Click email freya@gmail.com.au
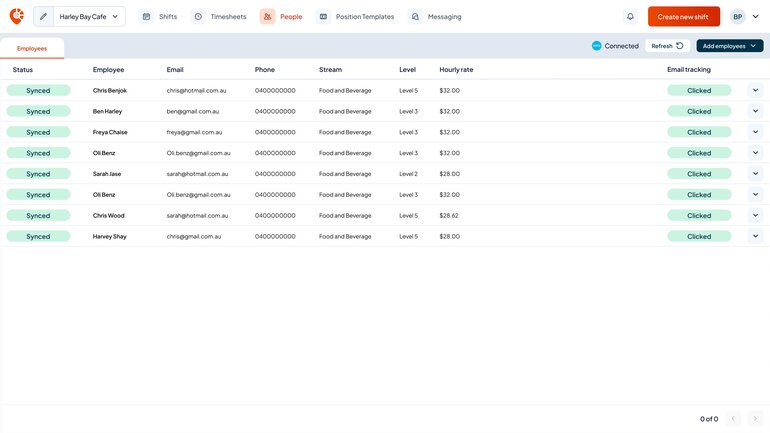The image size is (770, 433). tap(194, 132)
